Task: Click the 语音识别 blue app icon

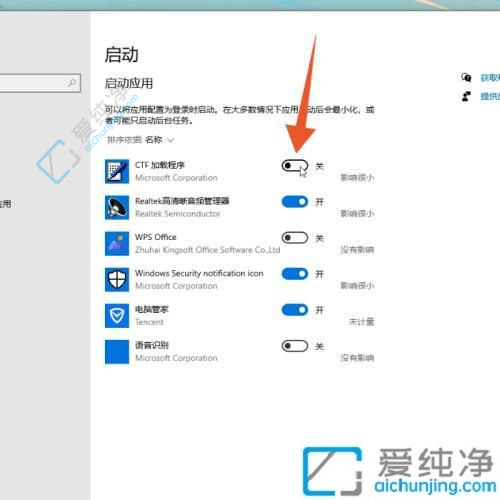Action: tap(117, 352)
